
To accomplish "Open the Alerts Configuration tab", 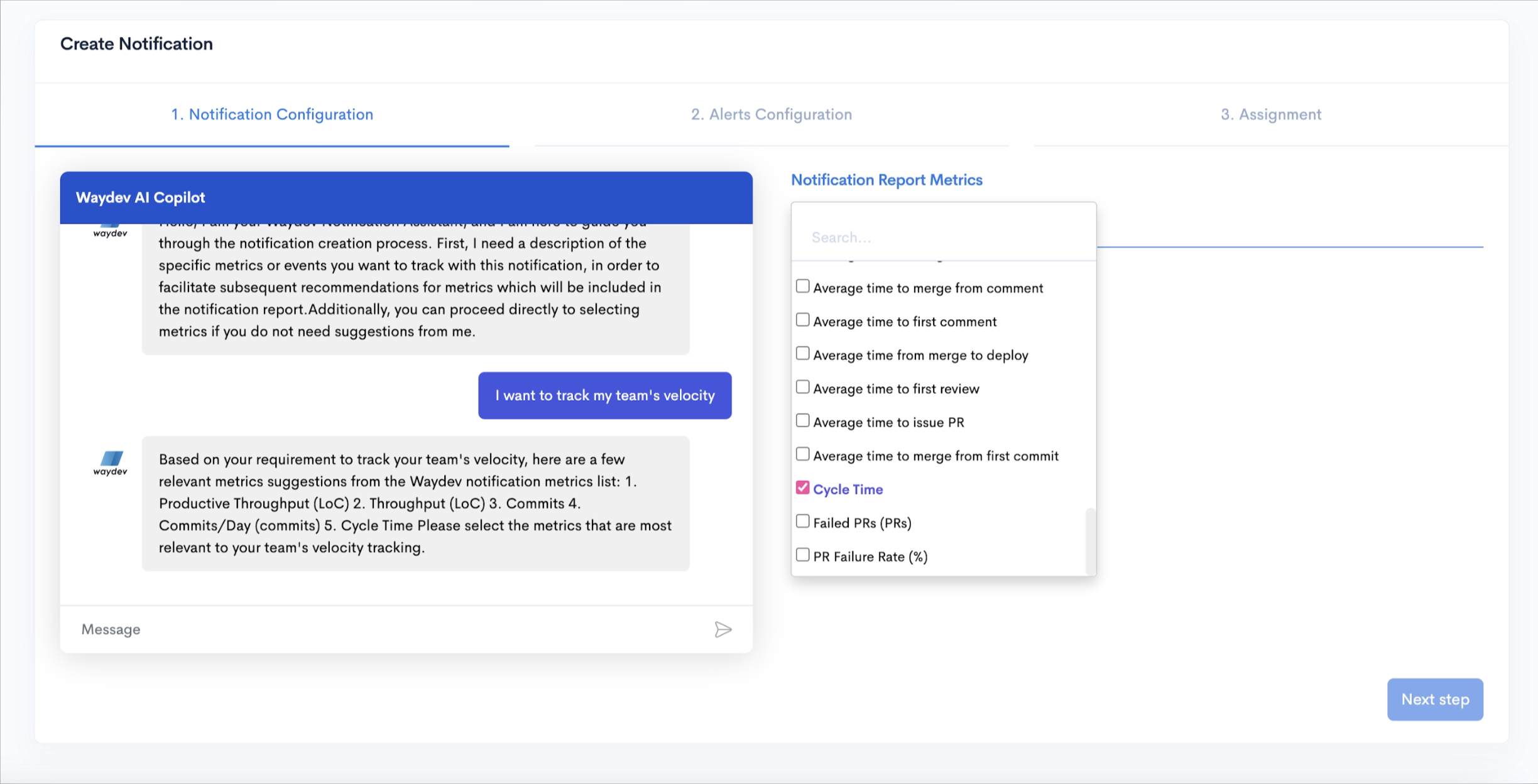I will [771, 114].
